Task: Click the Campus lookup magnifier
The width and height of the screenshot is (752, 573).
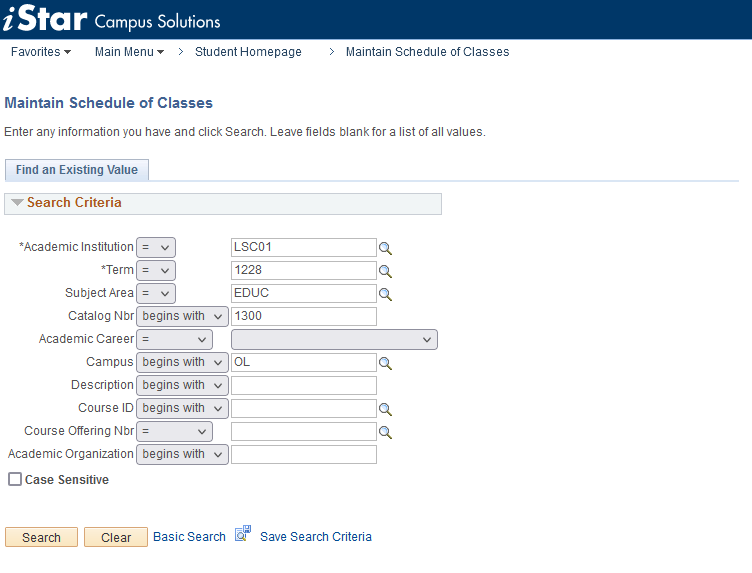Action: point(385,363)
